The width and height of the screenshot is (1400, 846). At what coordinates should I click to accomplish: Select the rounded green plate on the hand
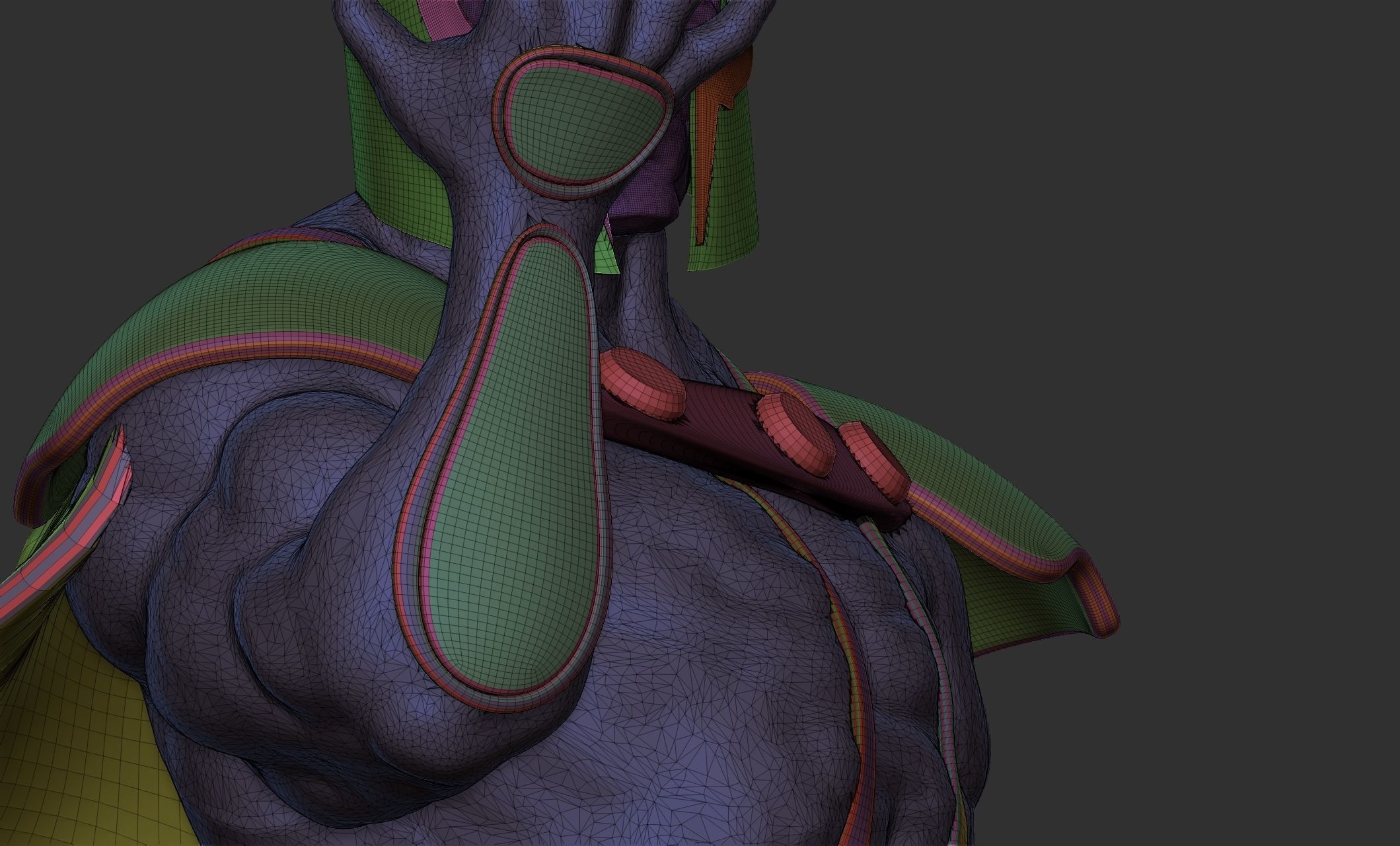[583, 121]
